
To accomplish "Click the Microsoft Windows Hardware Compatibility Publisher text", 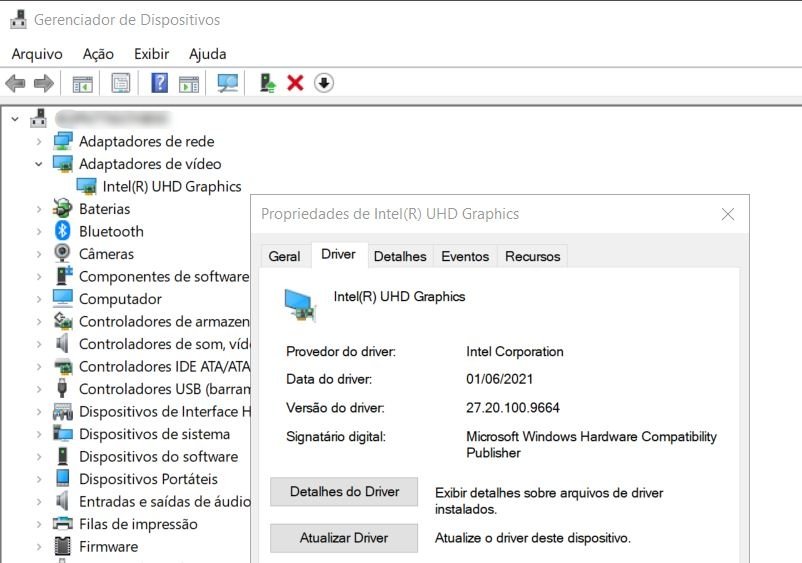I will pos(591,444).
